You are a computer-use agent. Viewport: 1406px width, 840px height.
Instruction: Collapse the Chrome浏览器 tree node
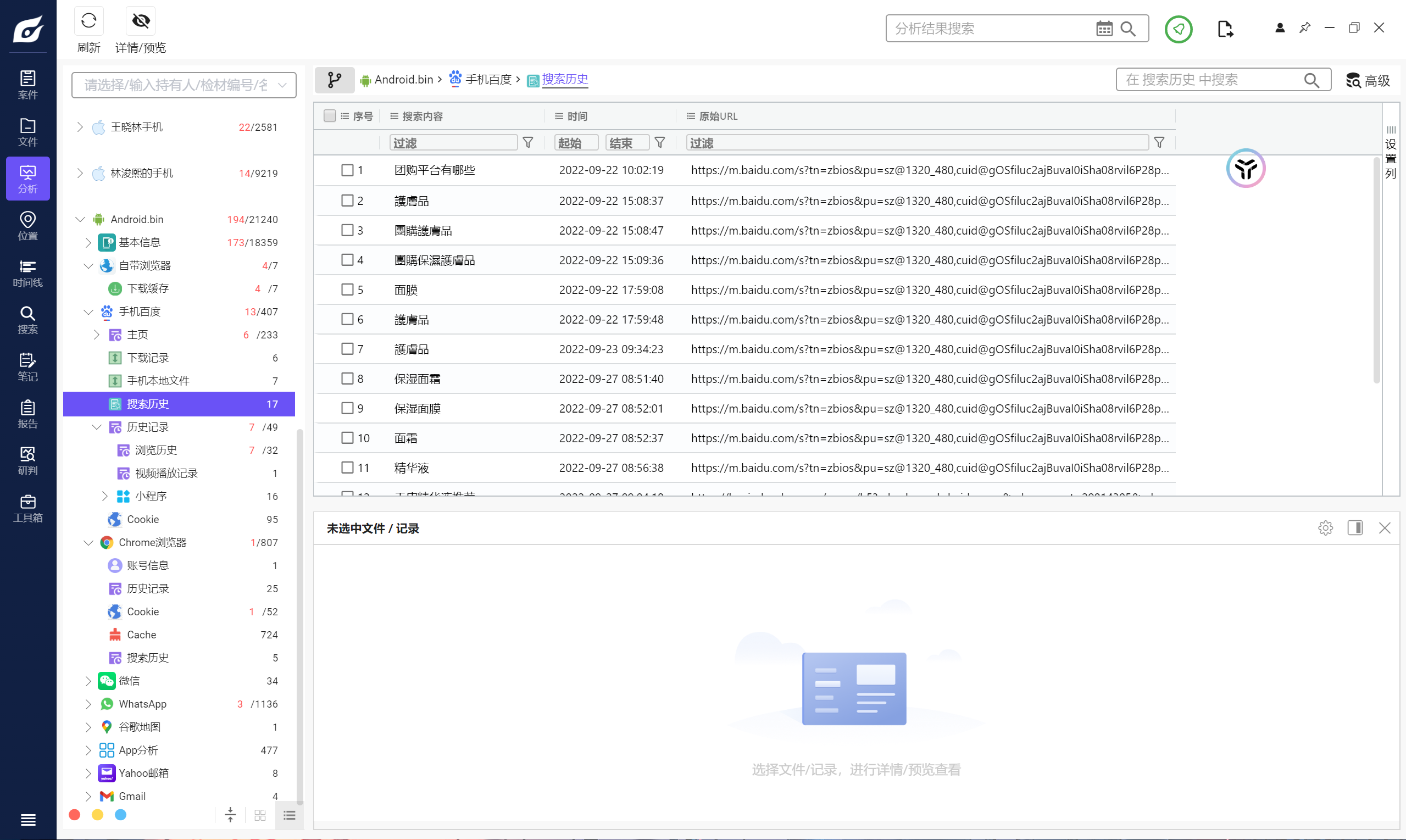[88, 542]
